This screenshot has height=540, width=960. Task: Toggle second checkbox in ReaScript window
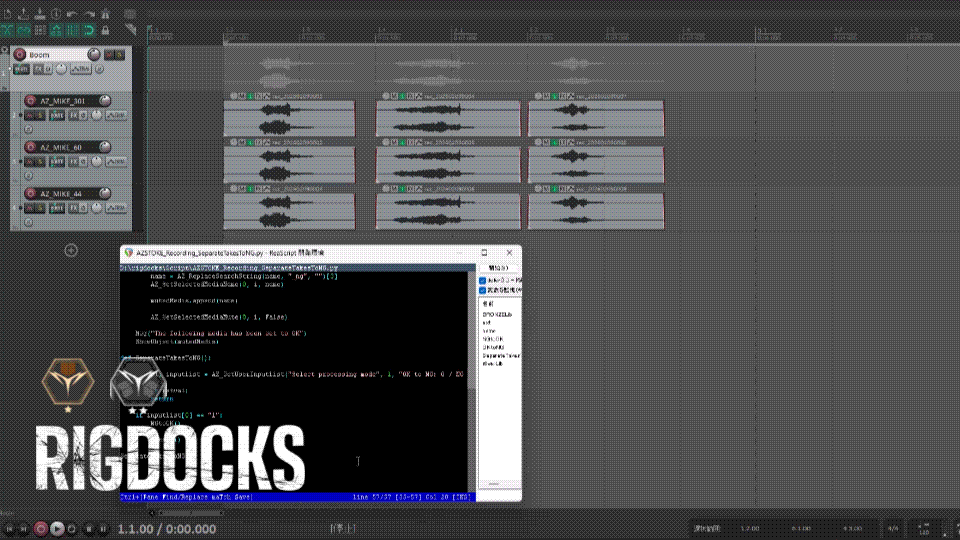click(482, 290)
